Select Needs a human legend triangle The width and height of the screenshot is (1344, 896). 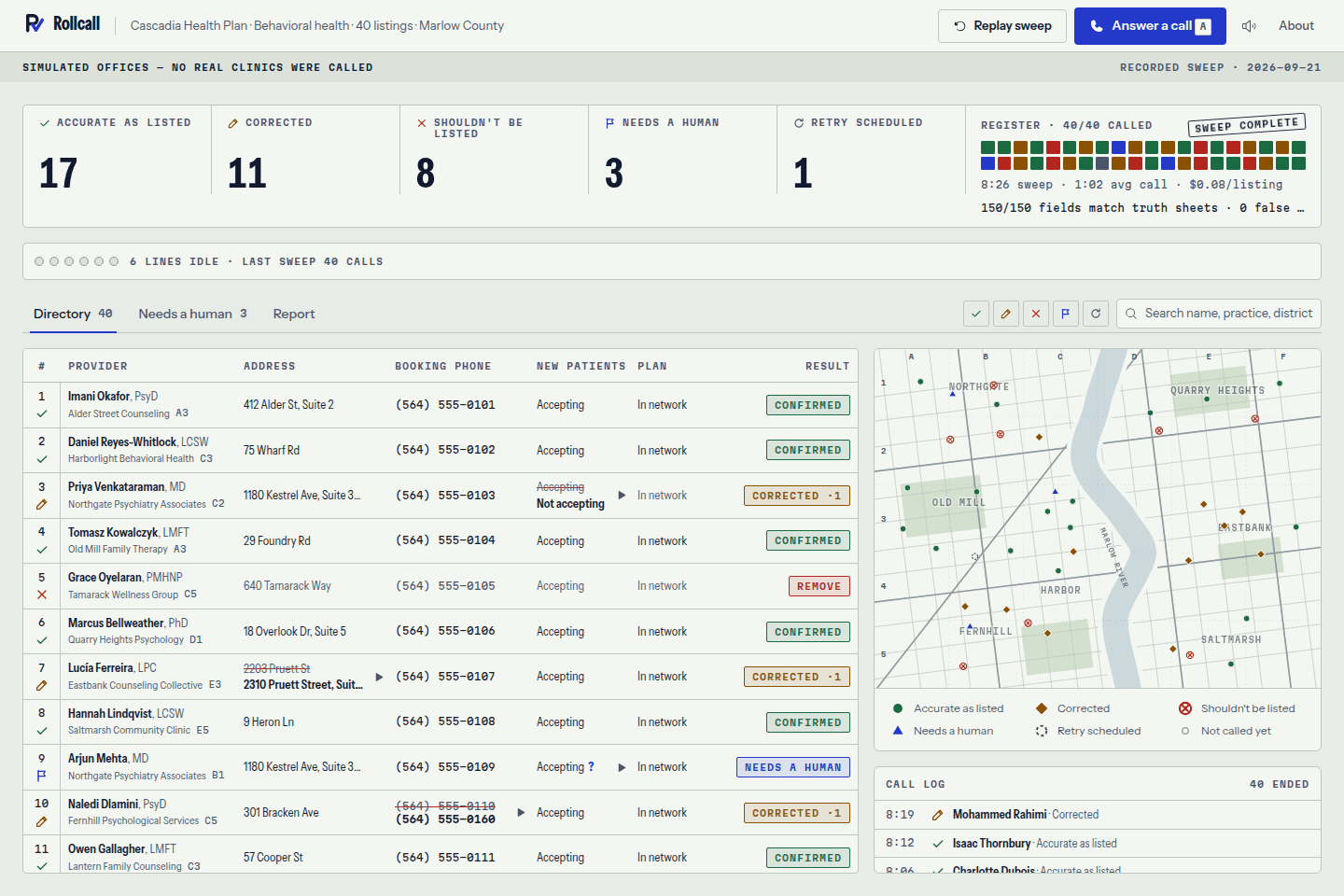coord(898,731)
